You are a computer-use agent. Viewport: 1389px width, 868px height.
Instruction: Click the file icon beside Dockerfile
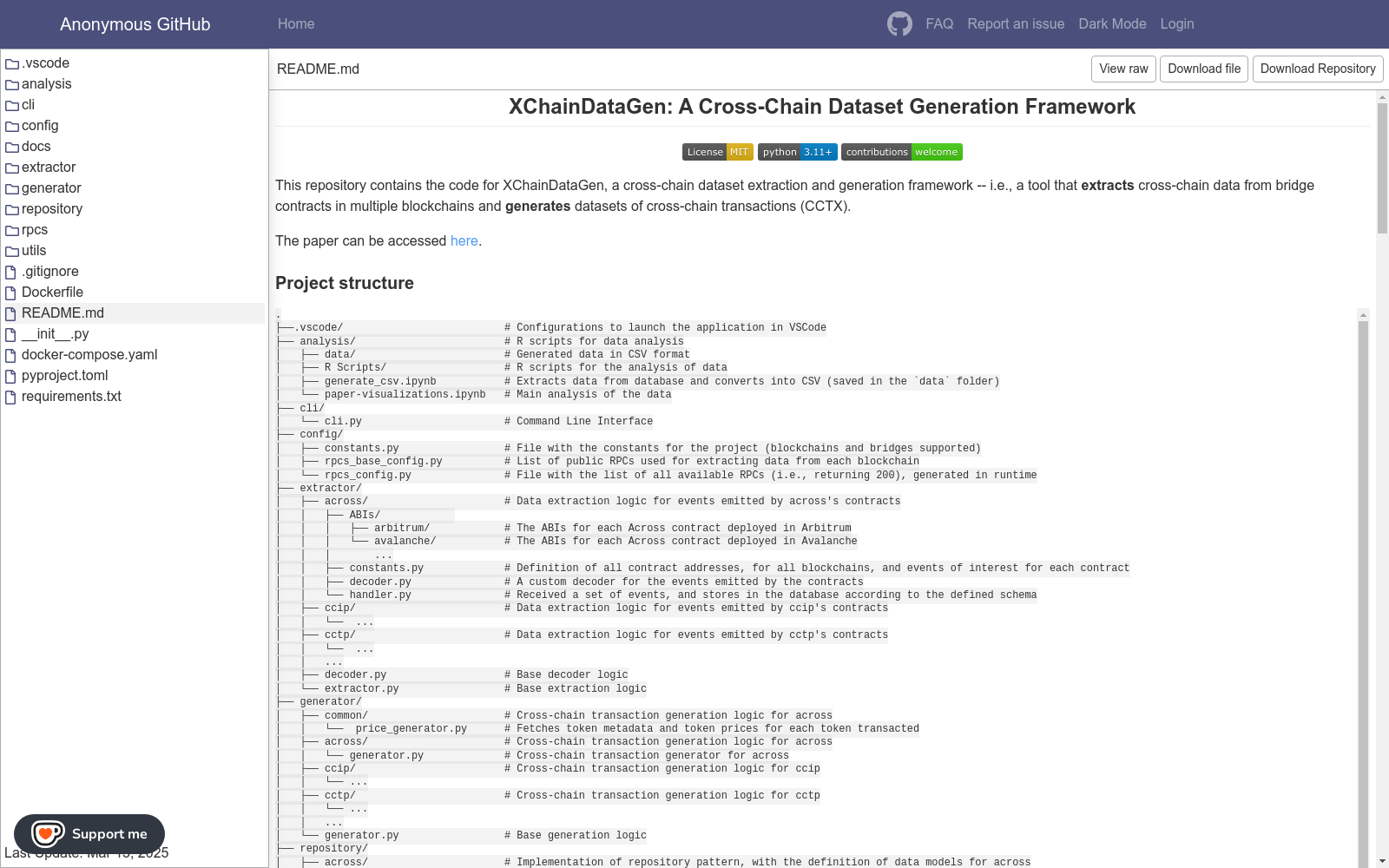[11, 293]
